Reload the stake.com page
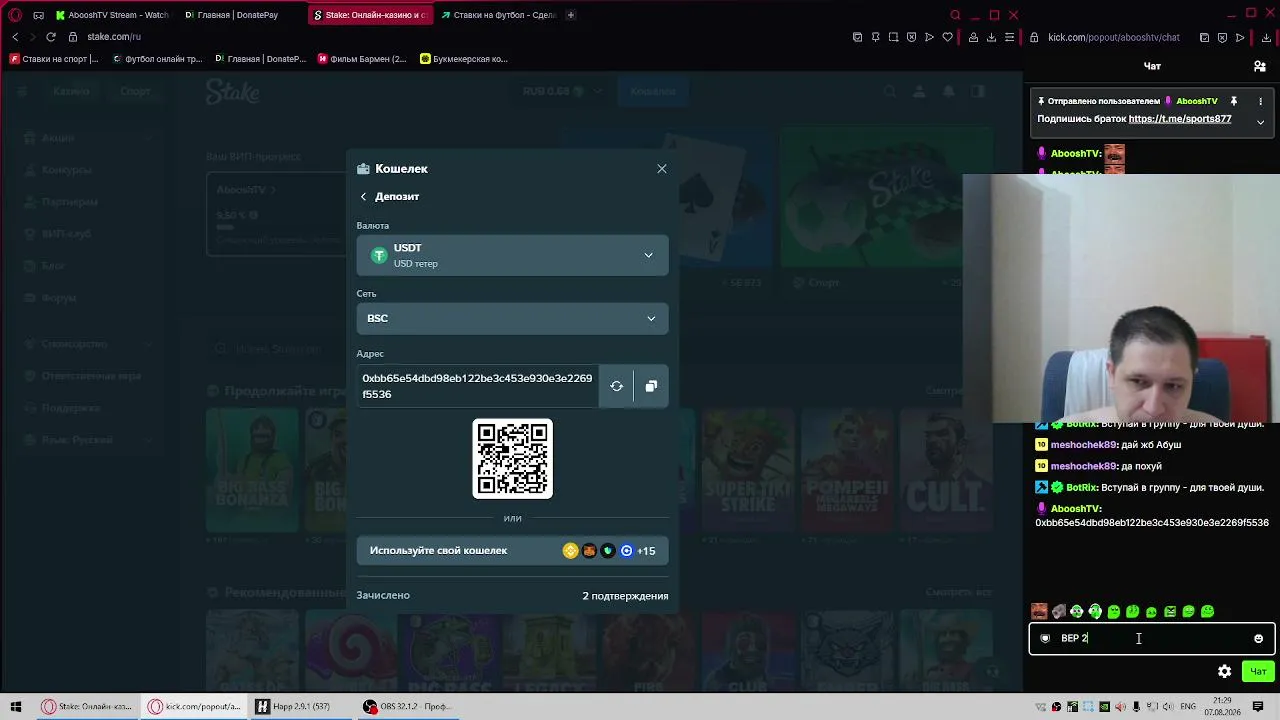 point(51,37)
